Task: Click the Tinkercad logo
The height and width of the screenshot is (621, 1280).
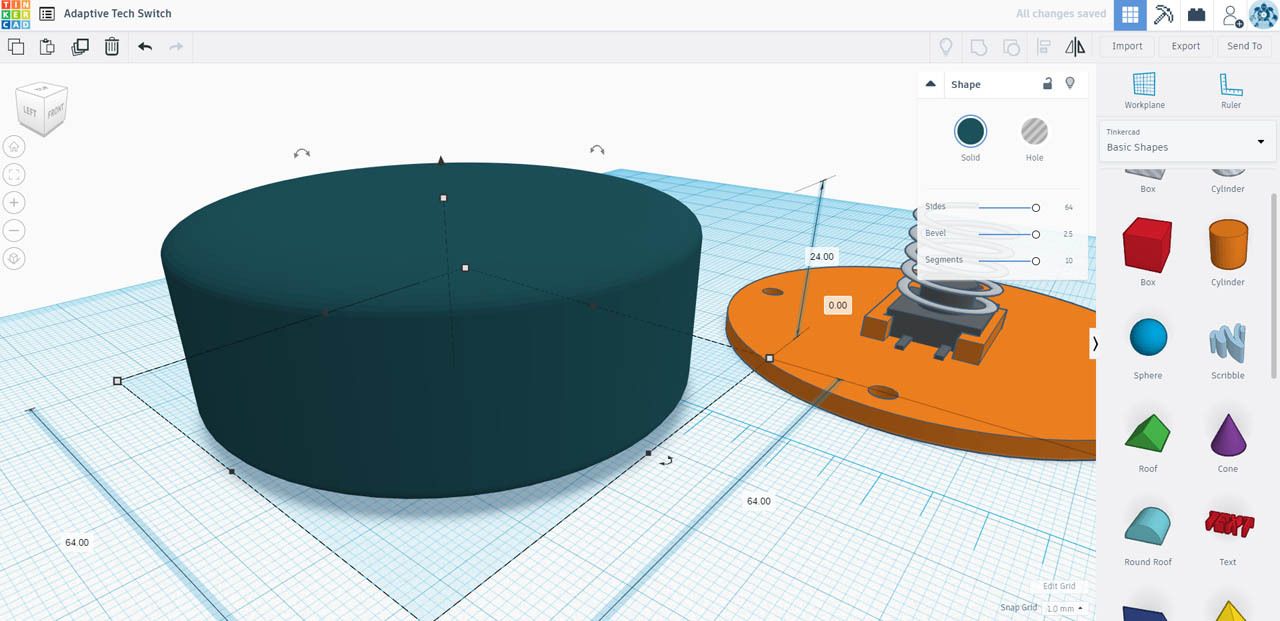Action: [x=14, y=13]
